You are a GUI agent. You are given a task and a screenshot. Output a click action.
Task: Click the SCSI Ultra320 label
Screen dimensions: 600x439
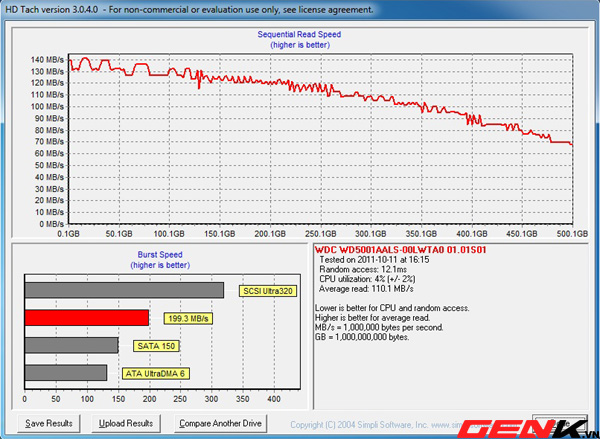[x=268, y=291]
